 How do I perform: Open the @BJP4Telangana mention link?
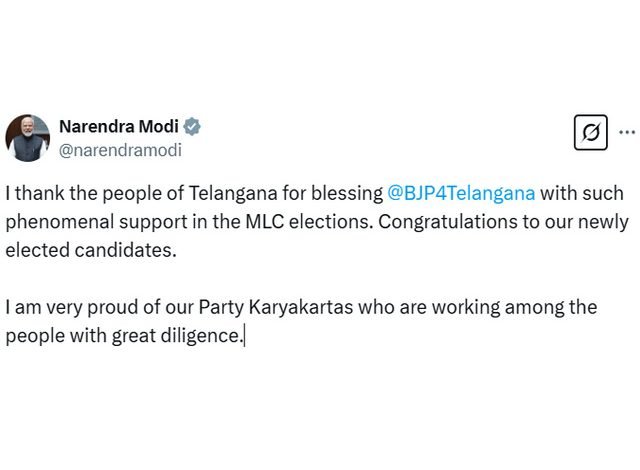(461, 192)
